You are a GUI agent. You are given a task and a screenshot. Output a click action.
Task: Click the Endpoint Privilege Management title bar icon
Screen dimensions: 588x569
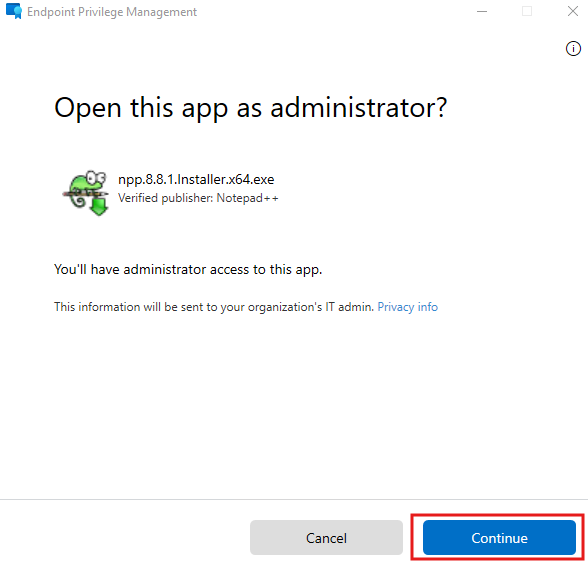14,11
